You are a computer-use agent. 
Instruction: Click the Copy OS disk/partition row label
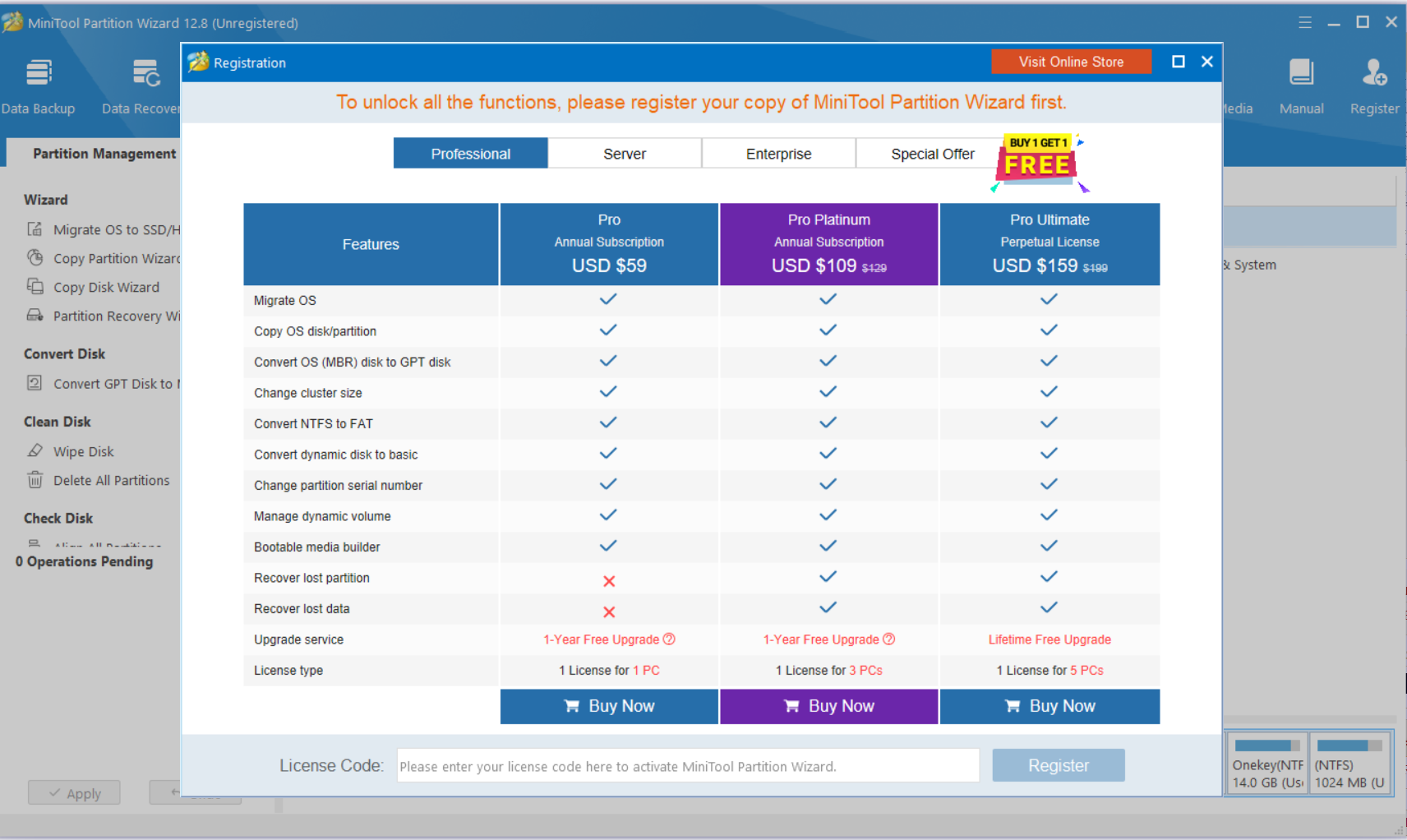pos(315,331)
